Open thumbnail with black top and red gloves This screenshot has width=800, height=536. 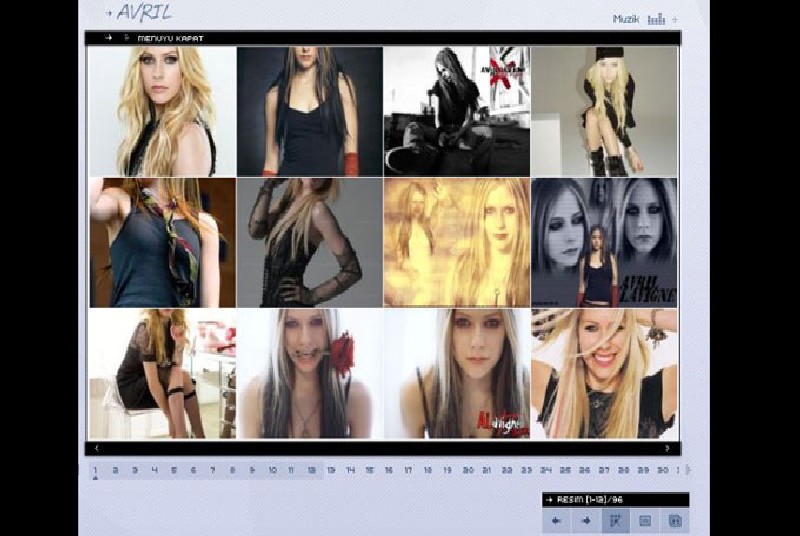click(310, 112)
